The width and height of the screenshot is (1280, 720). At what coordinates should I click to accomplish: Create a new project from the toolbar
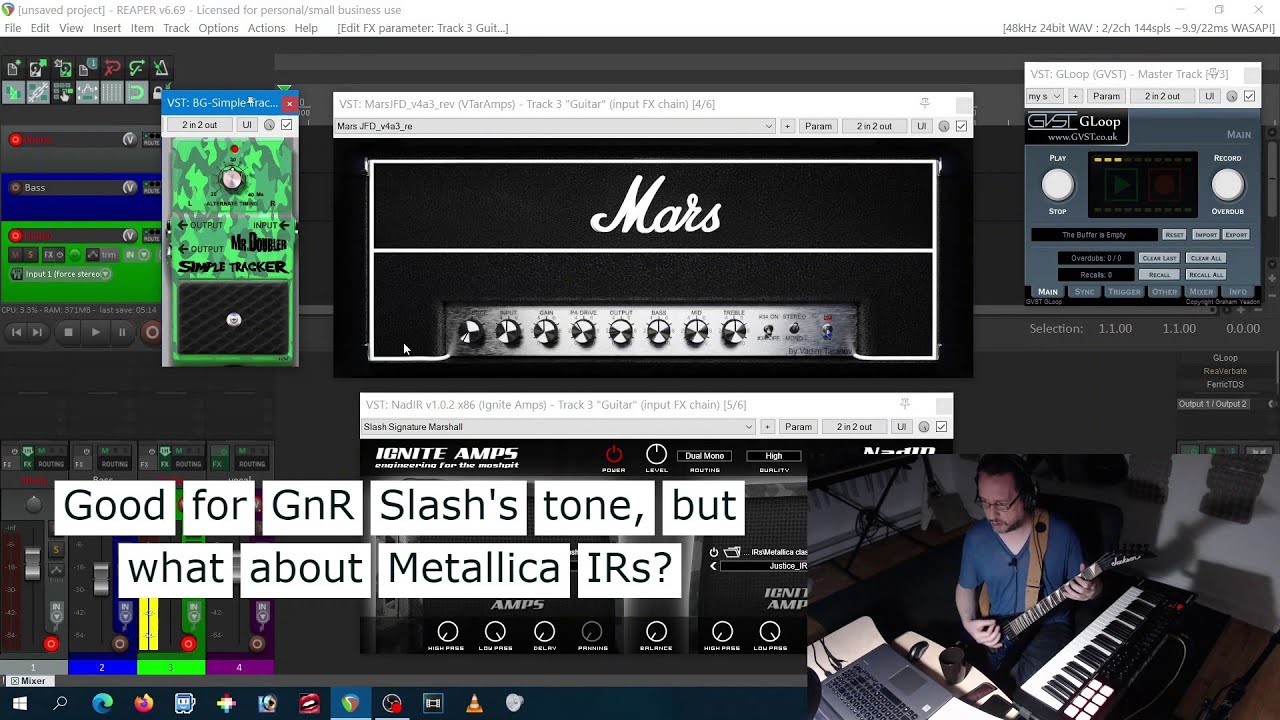point(12,69)
